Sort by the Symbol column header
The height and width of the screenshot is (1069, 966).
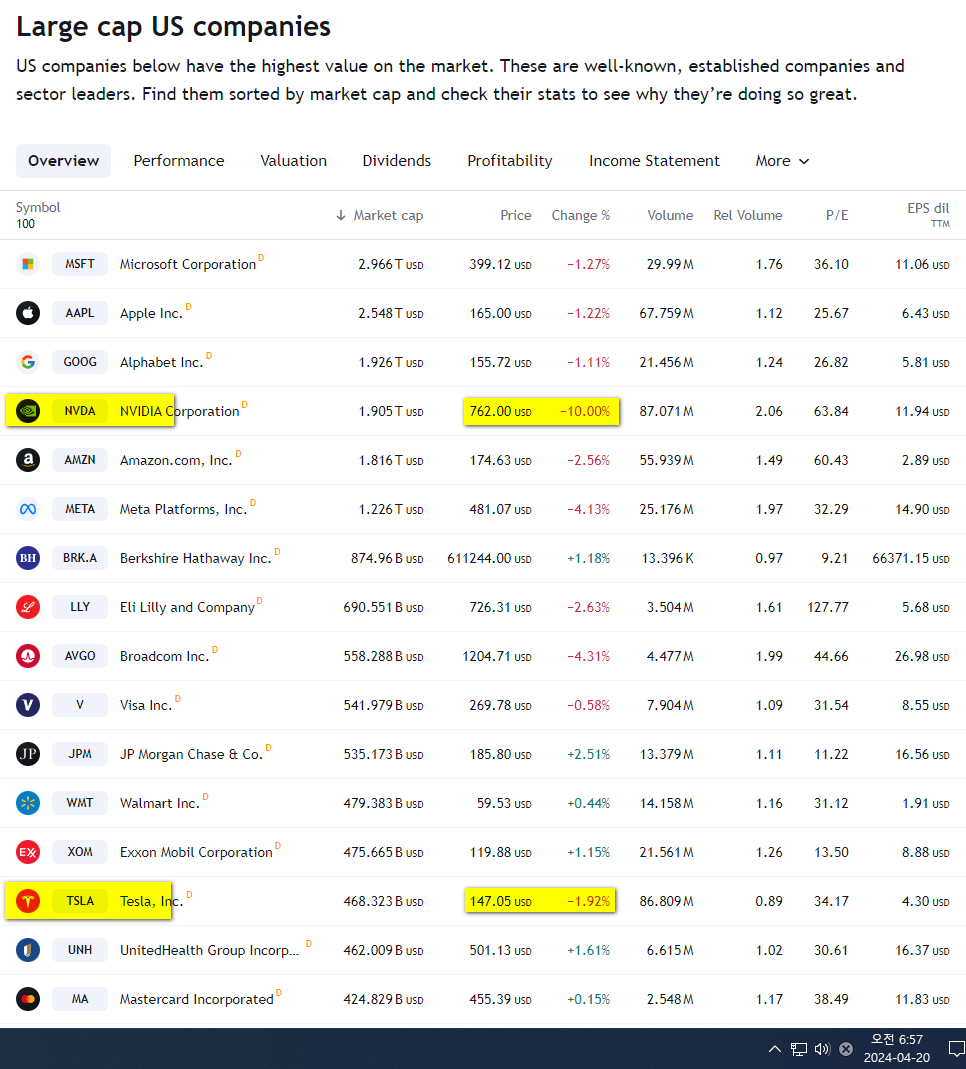[38, 207]
